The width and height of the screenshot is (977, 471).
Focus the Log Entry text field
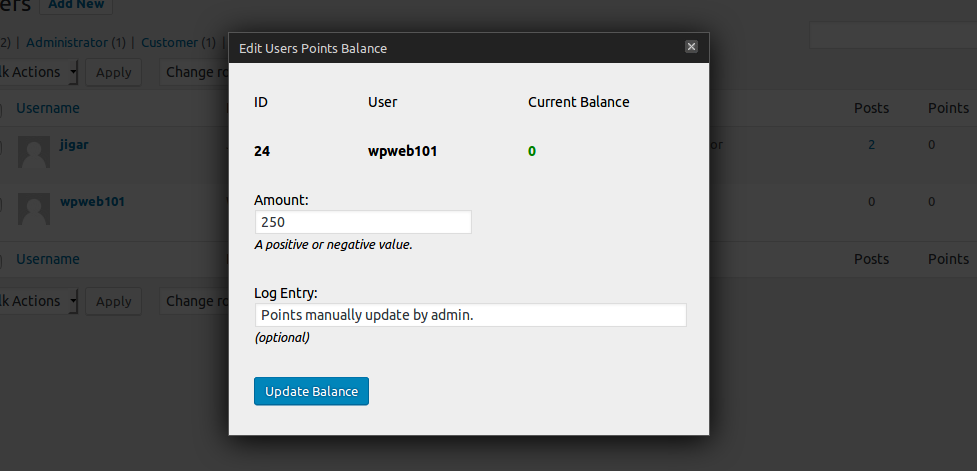pyautogui.click(x=470, y=315)
